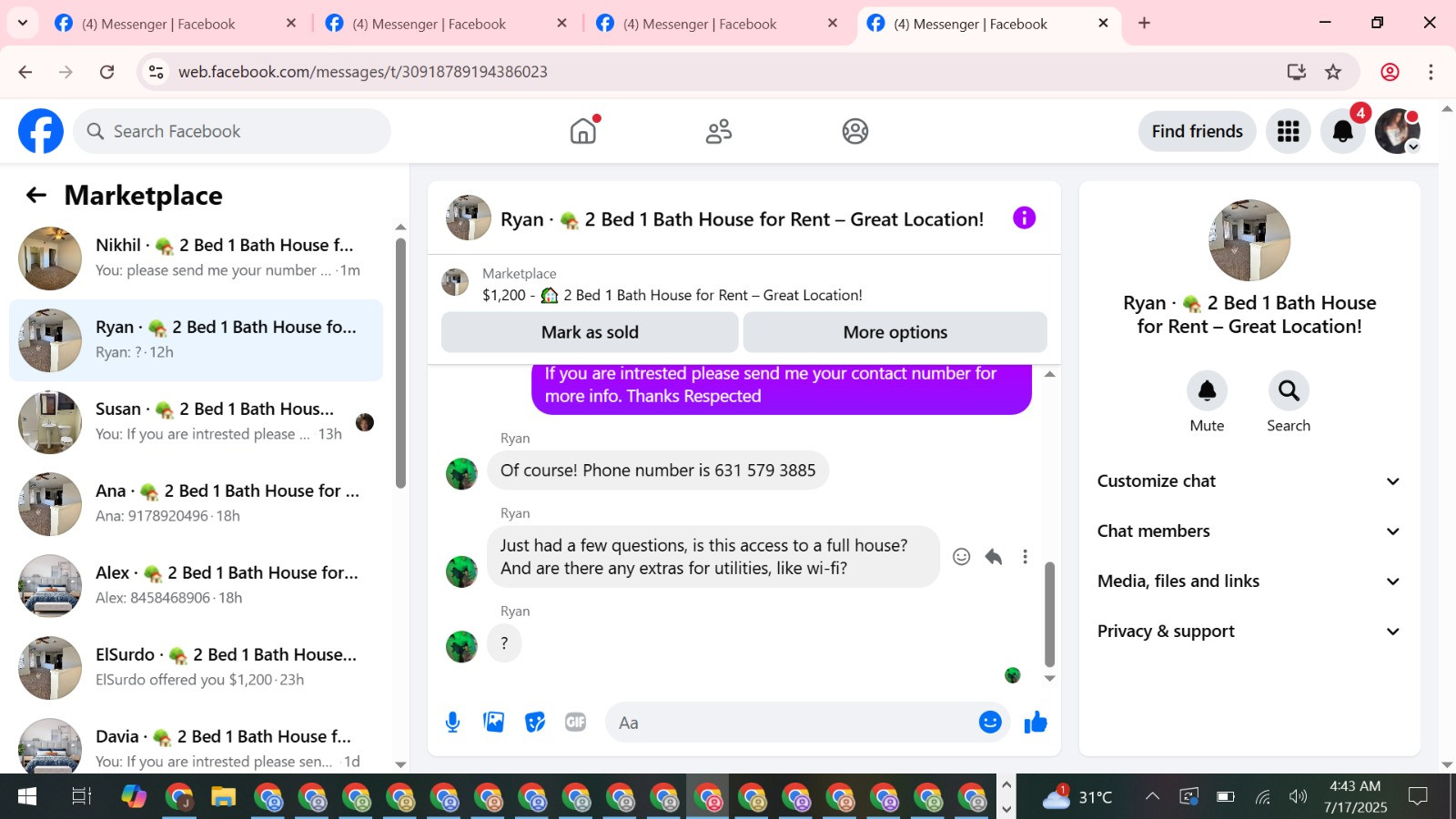Viewport: 1456px width, 819px height.
Task: Open emoji picker in message box
Action: tap(990, 722)
